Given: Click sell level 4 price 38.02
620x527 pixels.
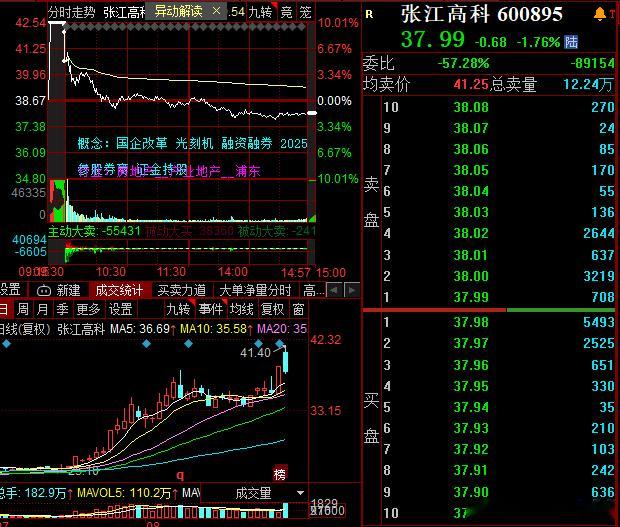Looking at the screenshot, I should pyautogui.click(x=471, y=233).
